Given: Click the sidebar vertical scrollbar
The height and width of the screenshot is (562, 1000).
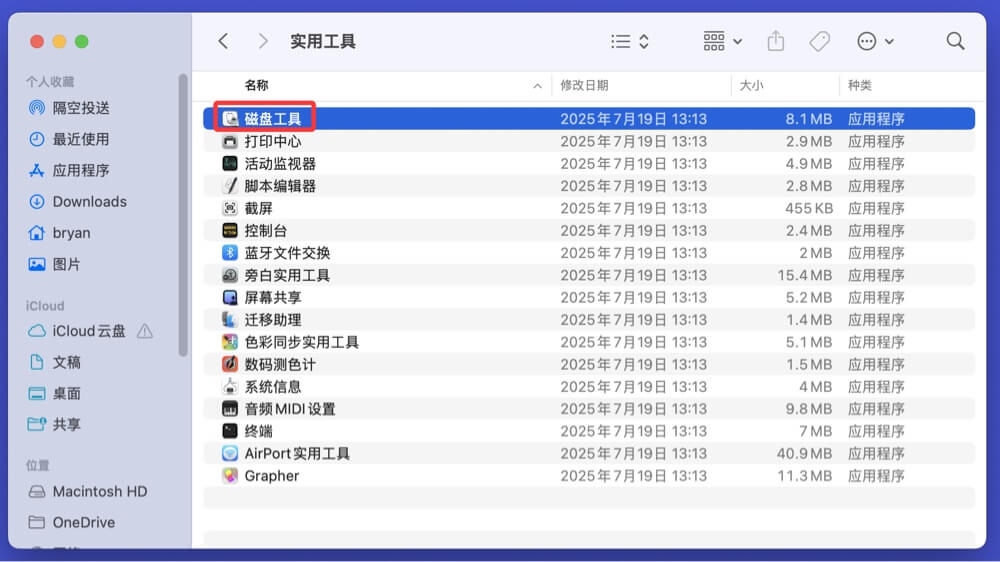Looking at the screenshot, I should point(183,215).
